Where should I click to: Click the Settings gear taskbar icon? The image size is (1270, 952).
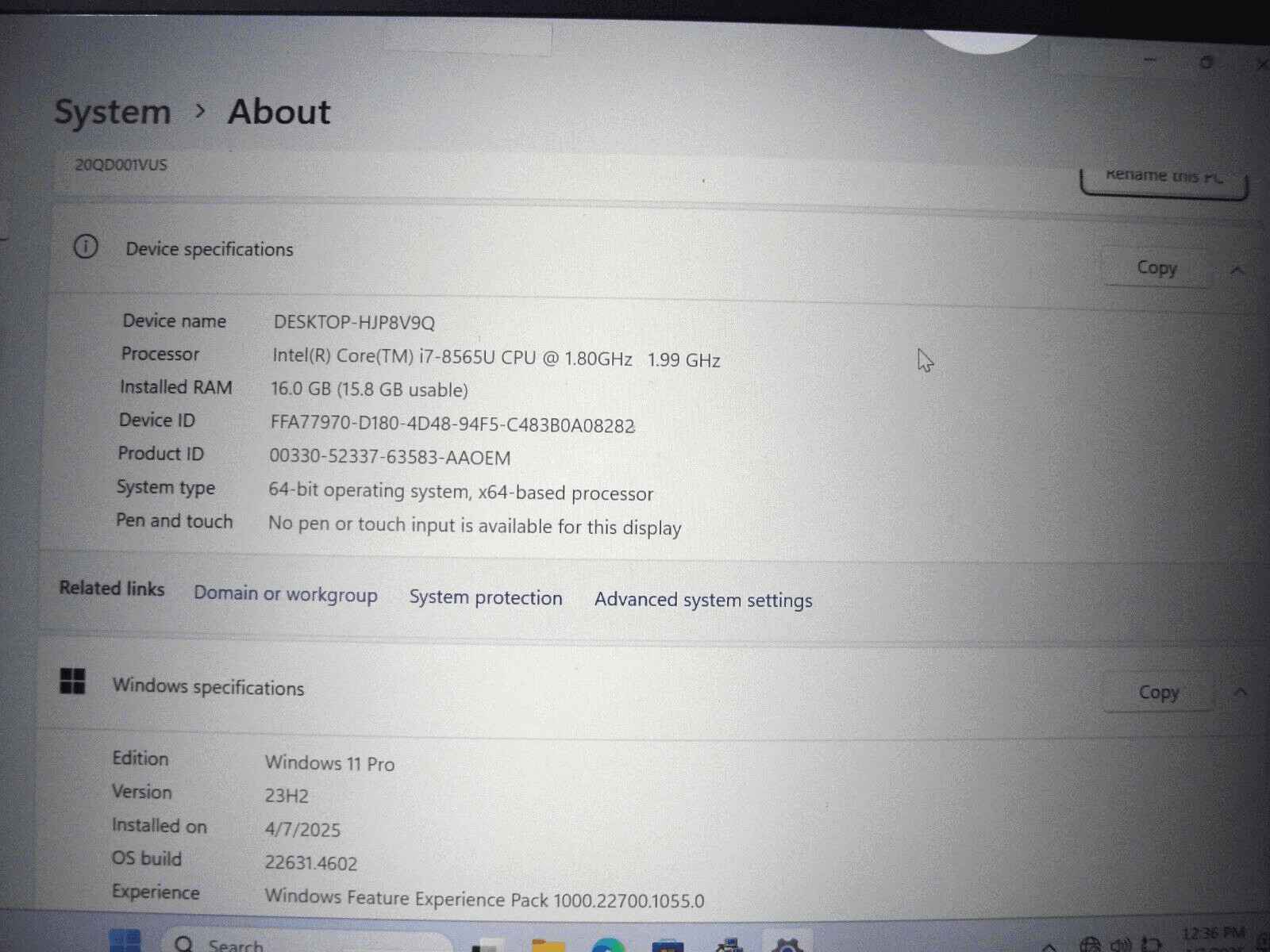click(x=787, y=946)
